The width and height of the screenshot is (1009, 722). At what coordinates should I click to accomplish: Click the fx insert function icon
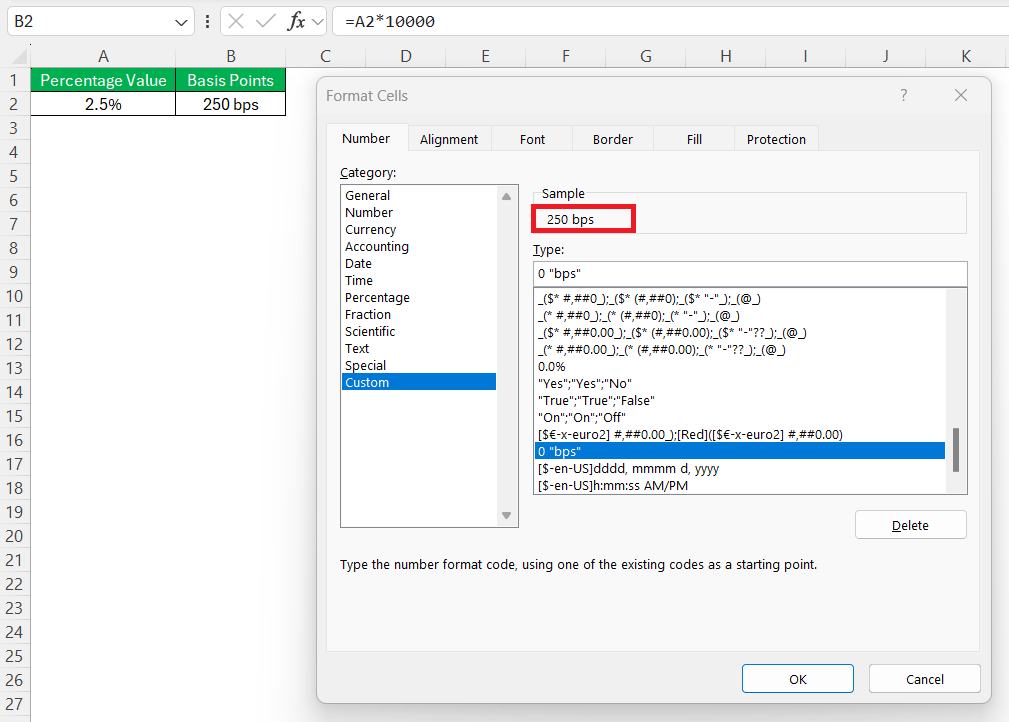pos(296,22)
